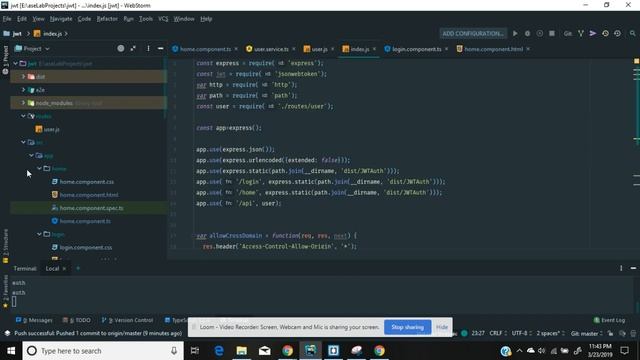Open Microsoft Edge from taskbar
This screenshot has width=640, height=360.
click(x=219, y=351)
